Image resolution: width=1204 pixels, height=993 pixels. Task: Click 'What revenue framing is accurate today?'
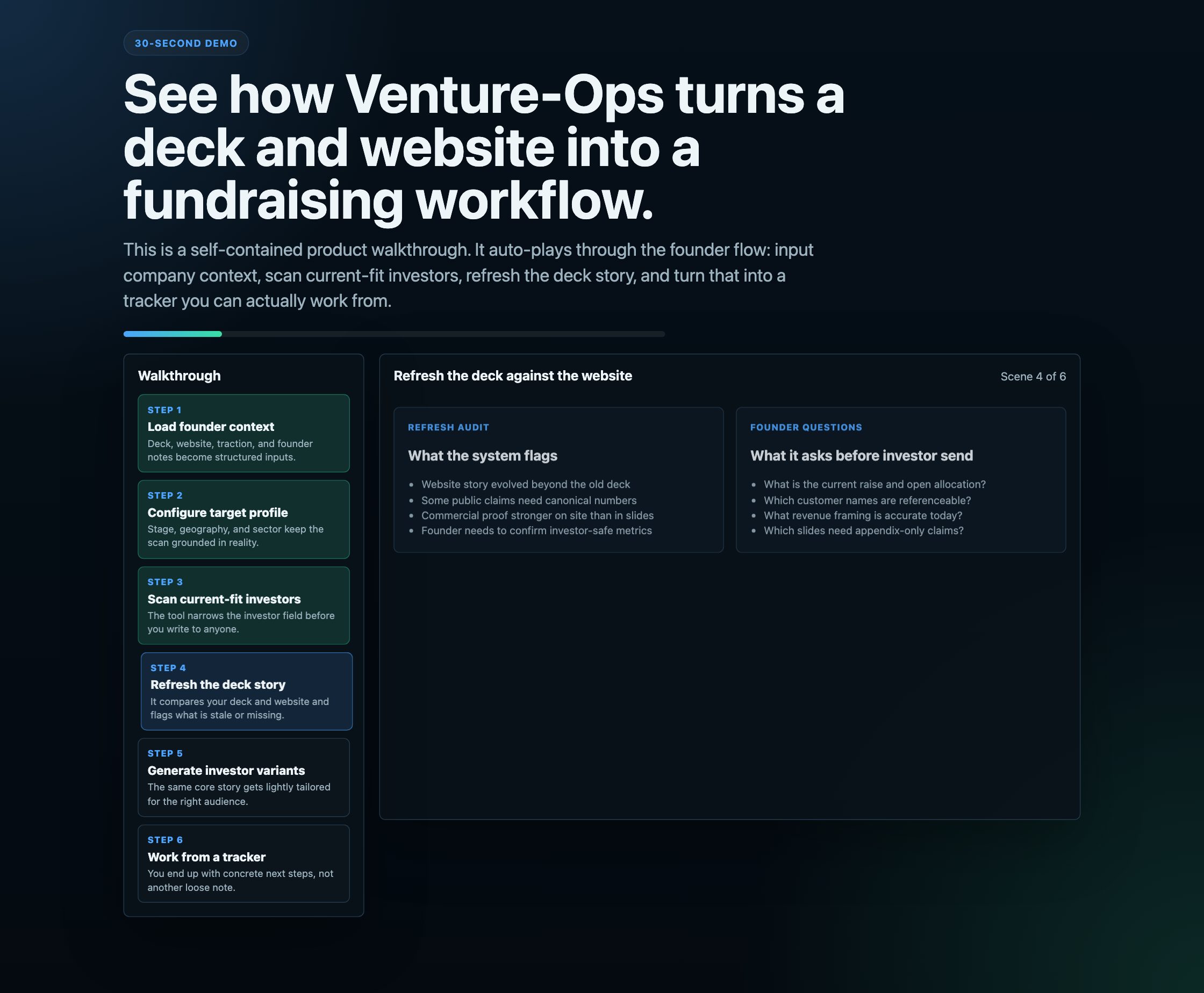862,515
